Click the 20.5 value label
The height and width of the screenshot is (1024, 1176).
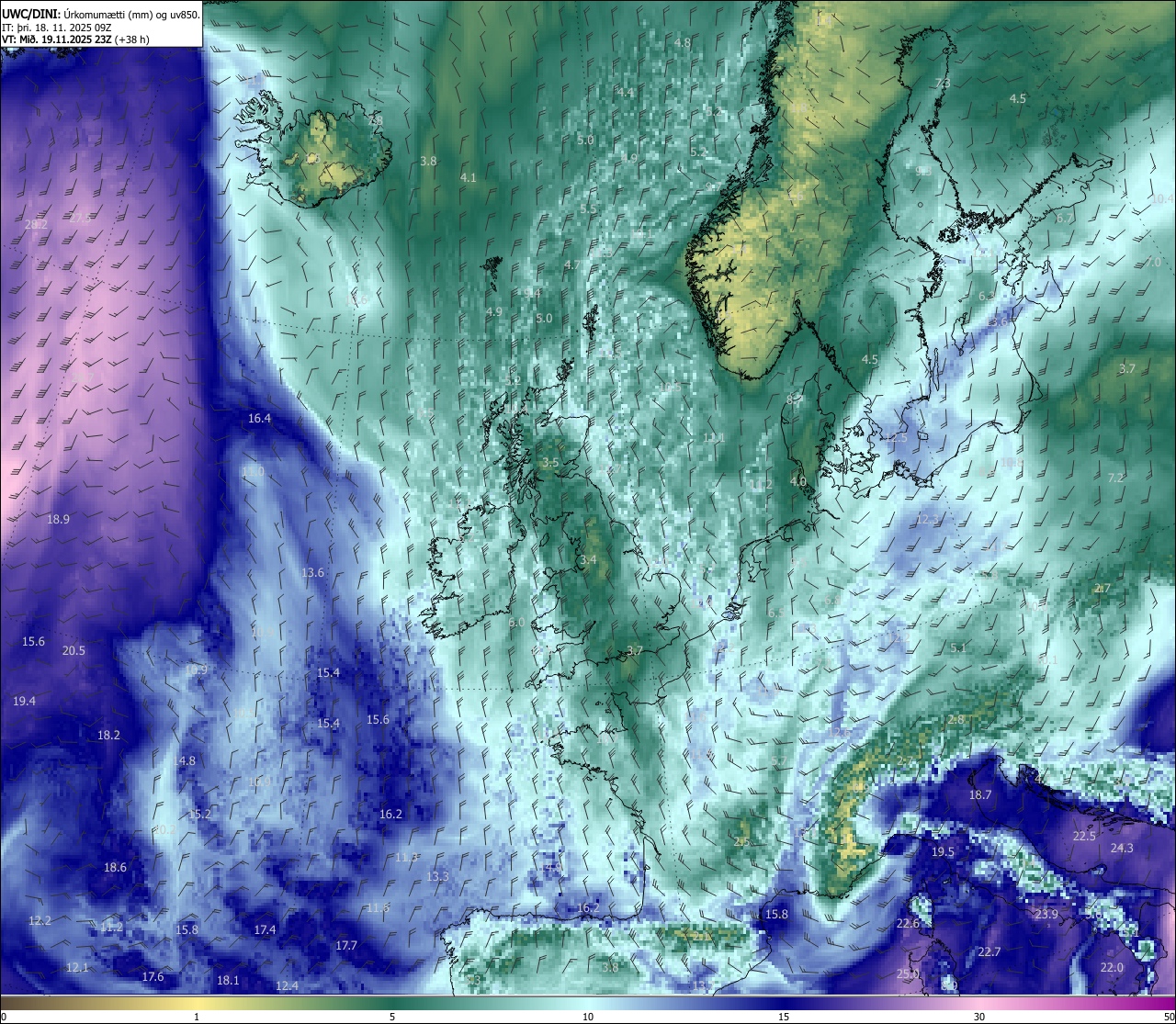[73, 651]
